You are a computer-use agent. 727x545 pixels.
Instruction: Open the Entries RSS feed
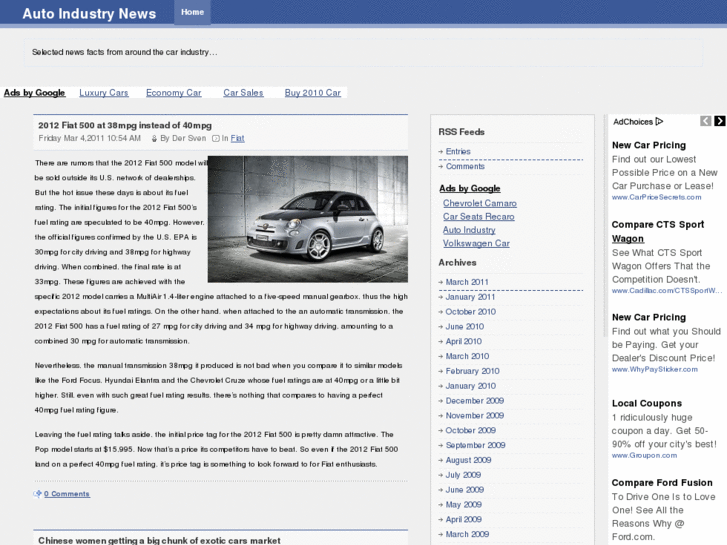tap(458, 152)
